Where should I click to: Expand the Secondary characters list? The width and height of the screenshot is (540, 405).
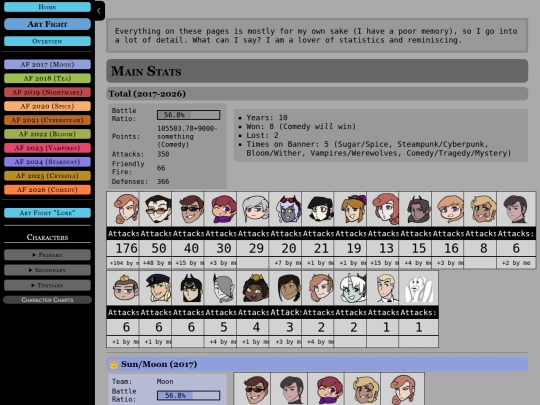coord(48,270)
